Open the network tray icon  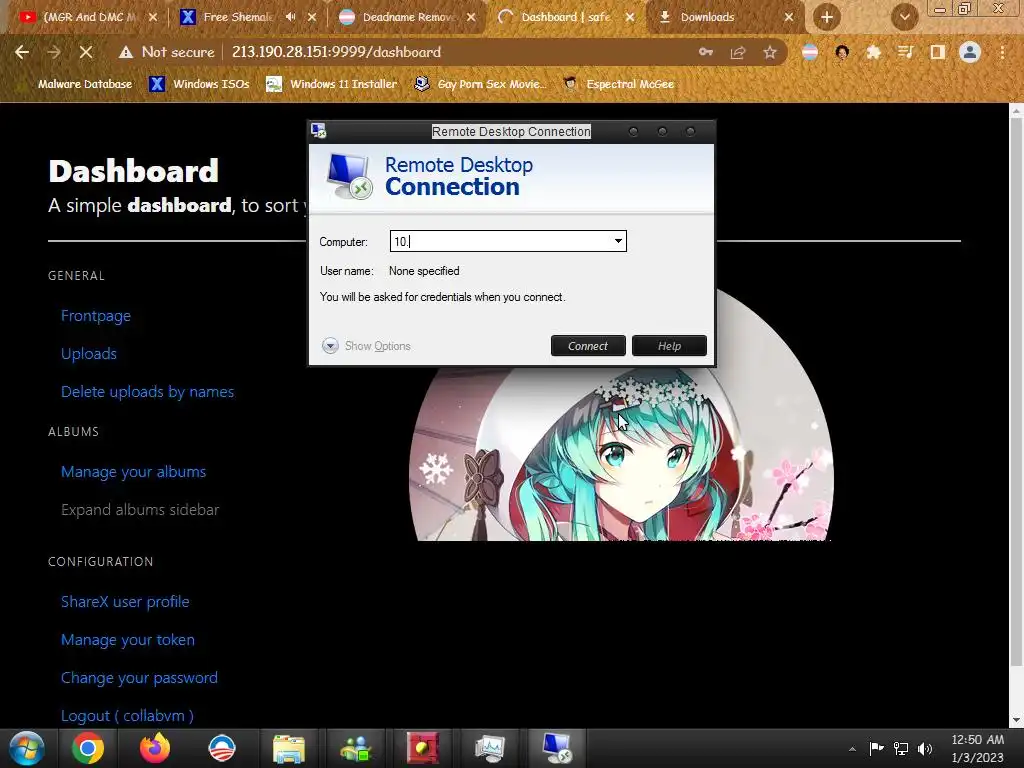click(901, 748)
